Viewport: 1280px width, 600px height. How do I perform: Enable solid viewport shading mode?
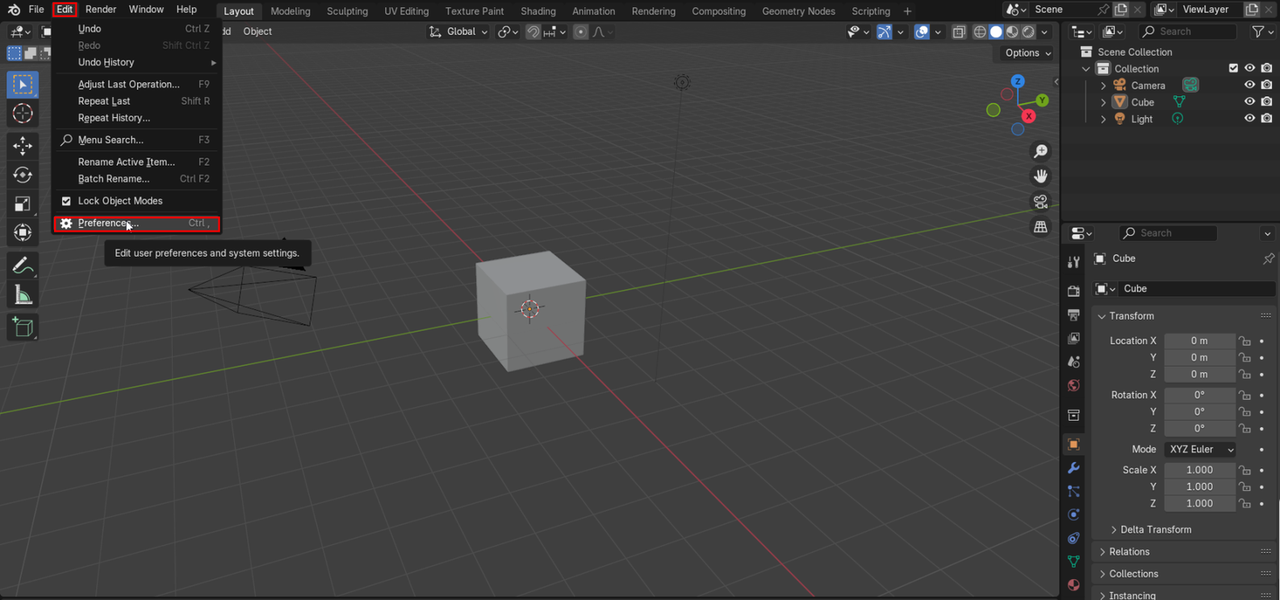pos(996,31)
